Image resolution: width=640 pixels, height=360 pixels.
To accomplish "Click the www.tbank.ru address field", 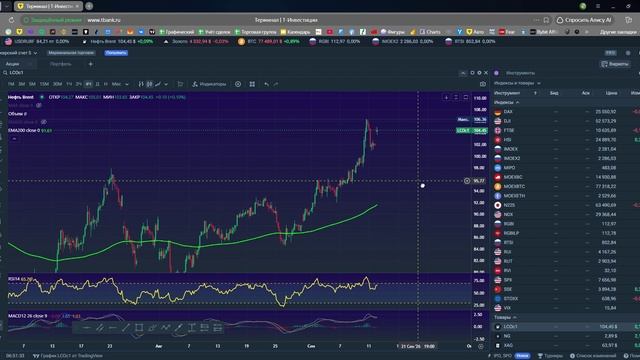I will click(x=104, y=20).
